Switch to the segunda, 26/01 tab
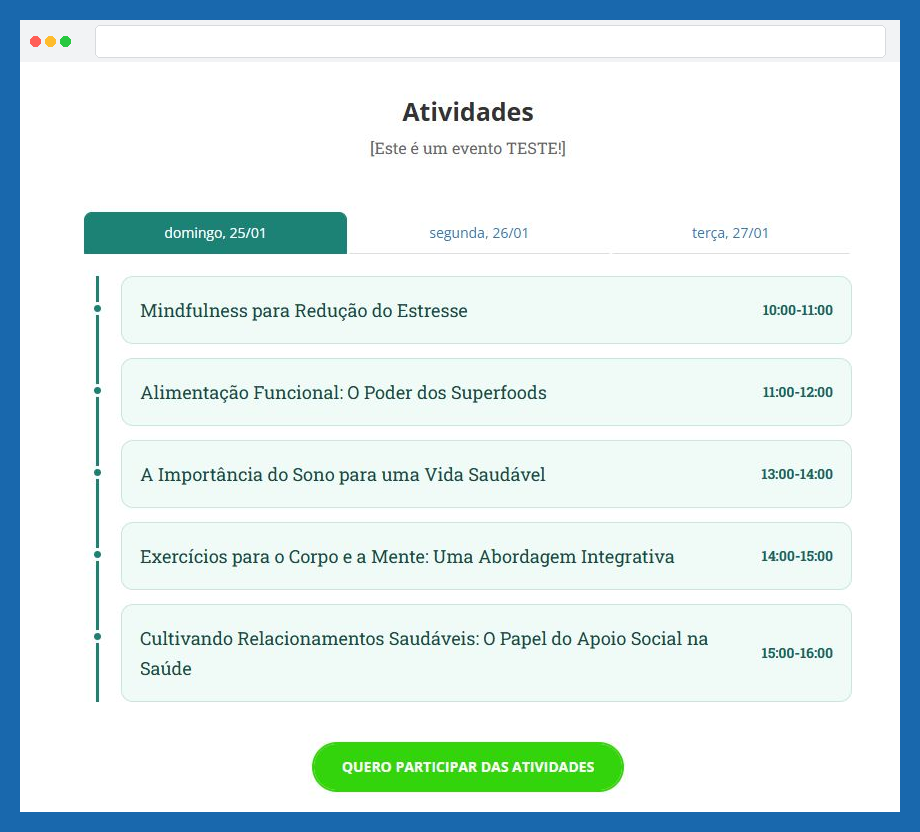Screen dimensions: 920x832 [x=479, y=233]
